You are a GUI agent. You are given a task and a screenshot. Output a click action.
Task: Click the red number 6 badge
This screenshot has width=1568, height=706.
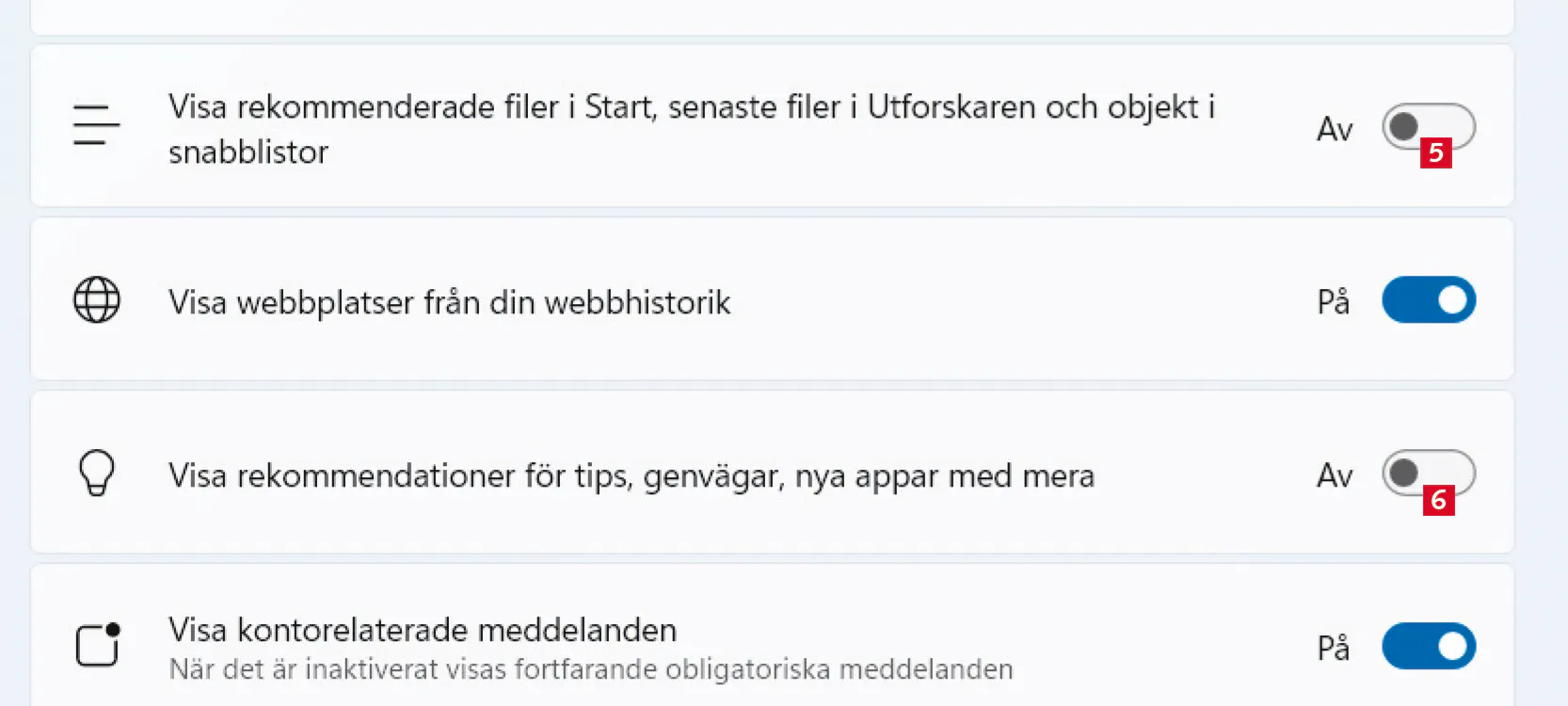click(x=1438, y=500)
